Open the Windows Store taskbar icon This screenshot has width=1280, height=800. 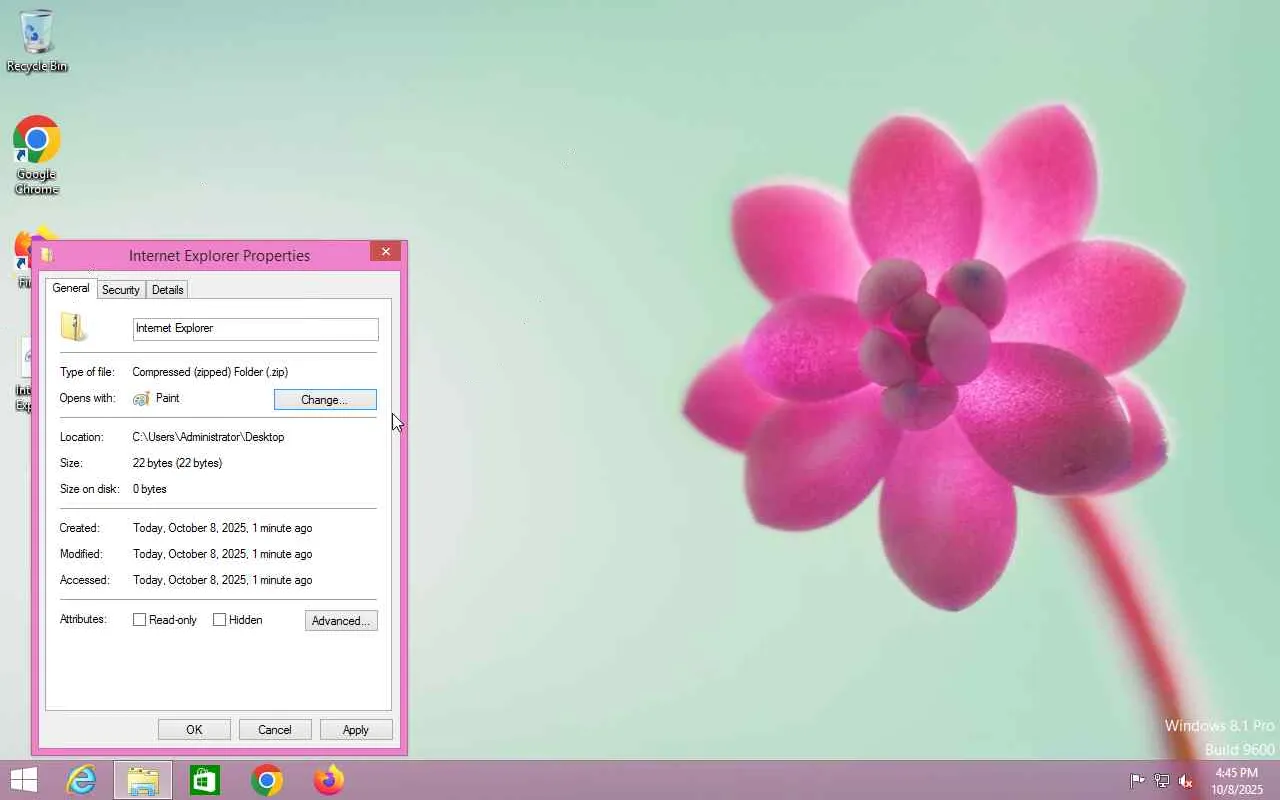click(205, 780)
